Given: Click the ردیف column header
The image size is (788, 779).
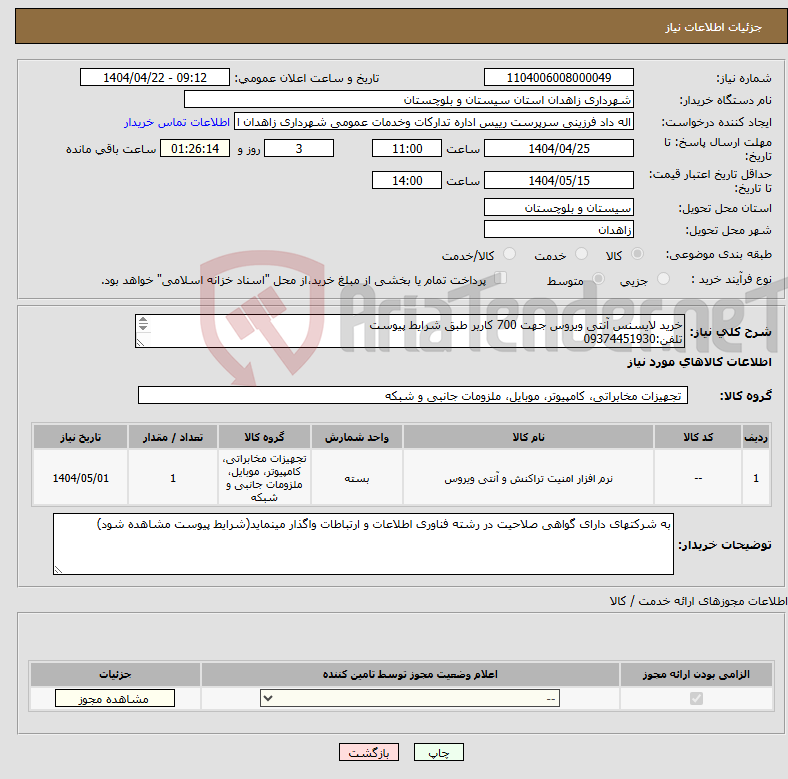Looking at the screenshot, I should [x=756, y=437].
